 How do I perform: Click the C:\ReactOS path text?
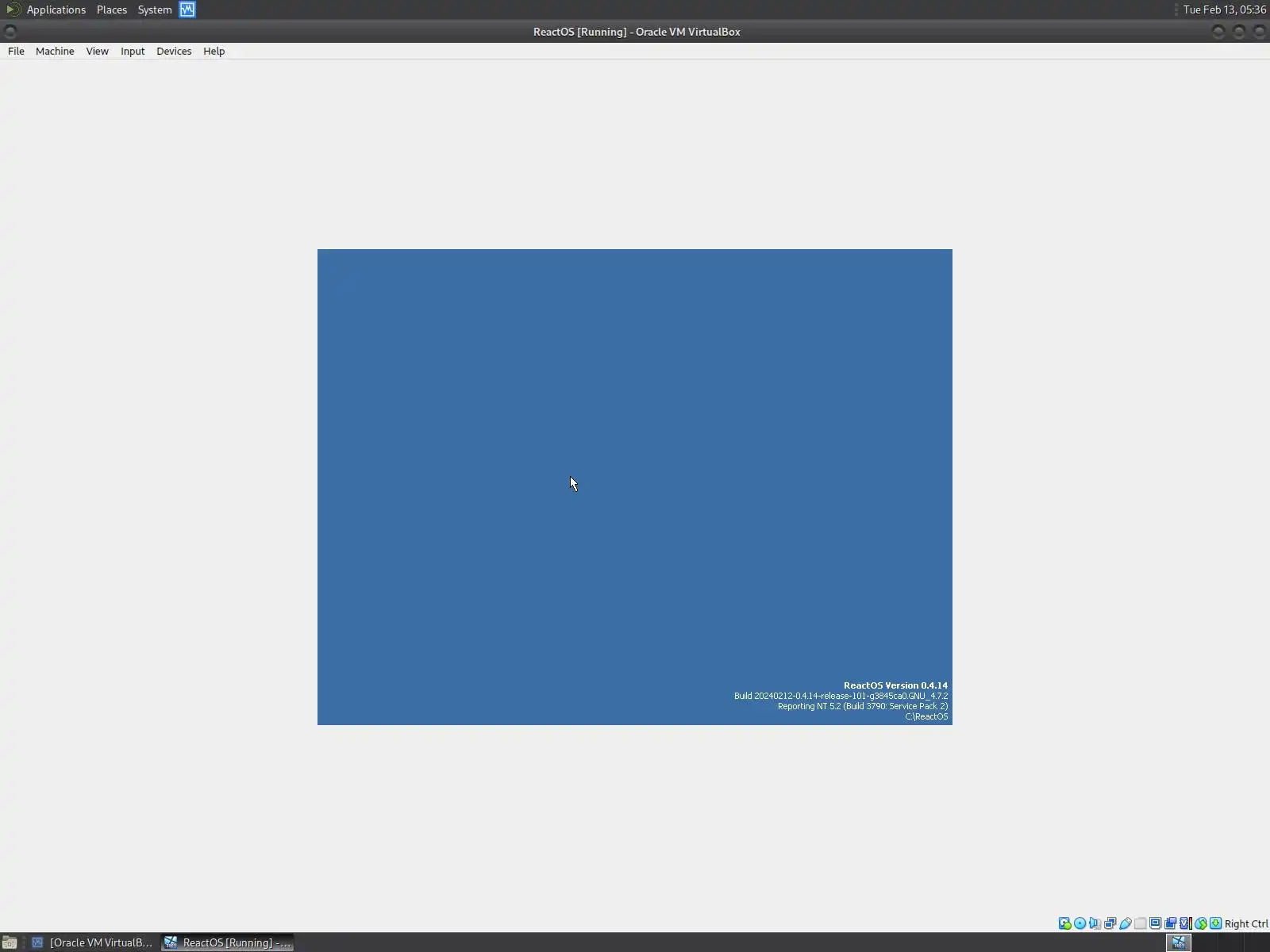click(x=926, y=716)
